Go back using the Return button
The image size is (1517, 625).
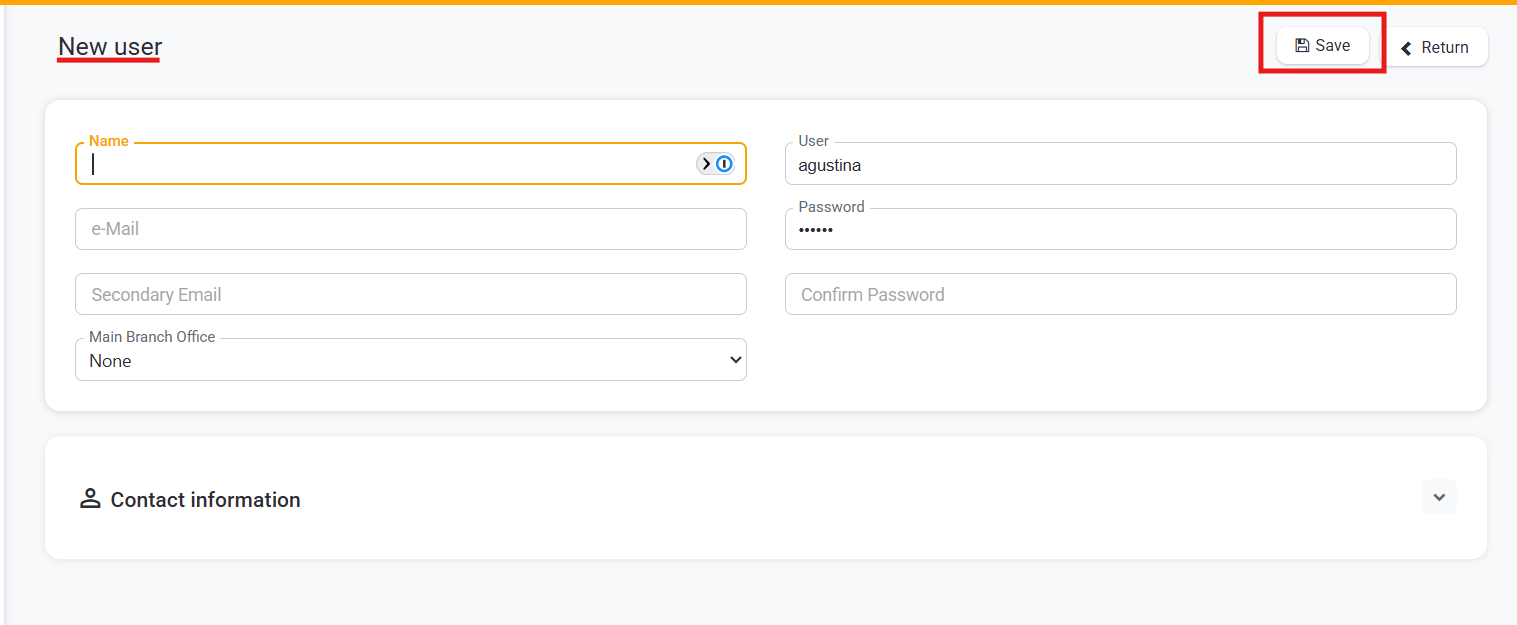point(1435,47)
